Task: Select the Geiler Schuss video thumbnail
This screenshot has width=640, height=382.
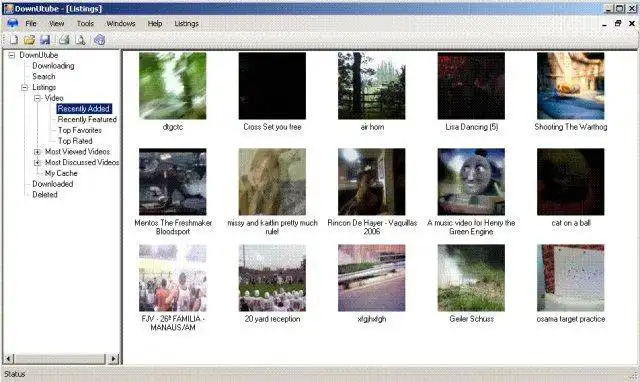Action: coord(471,278)
